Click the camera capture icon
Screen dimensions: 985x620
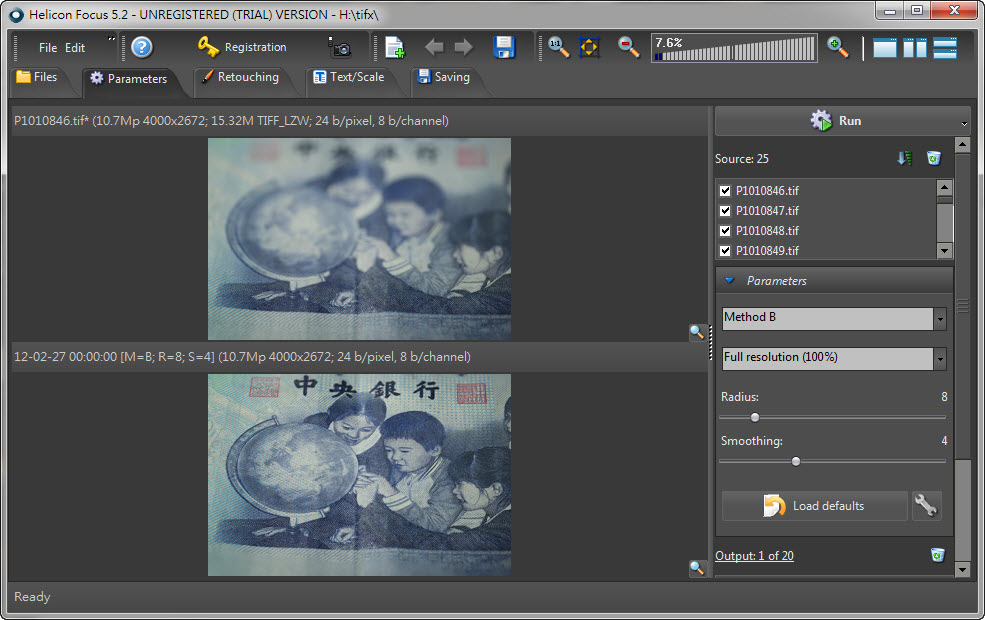tap(340, 47)
